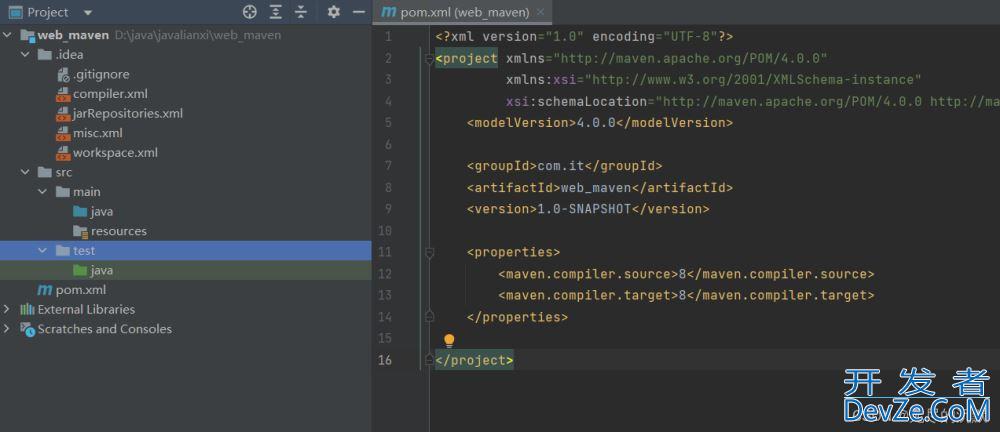Click the fold end marker at line 16
The image size is (1000, 432).
(429, 360)
